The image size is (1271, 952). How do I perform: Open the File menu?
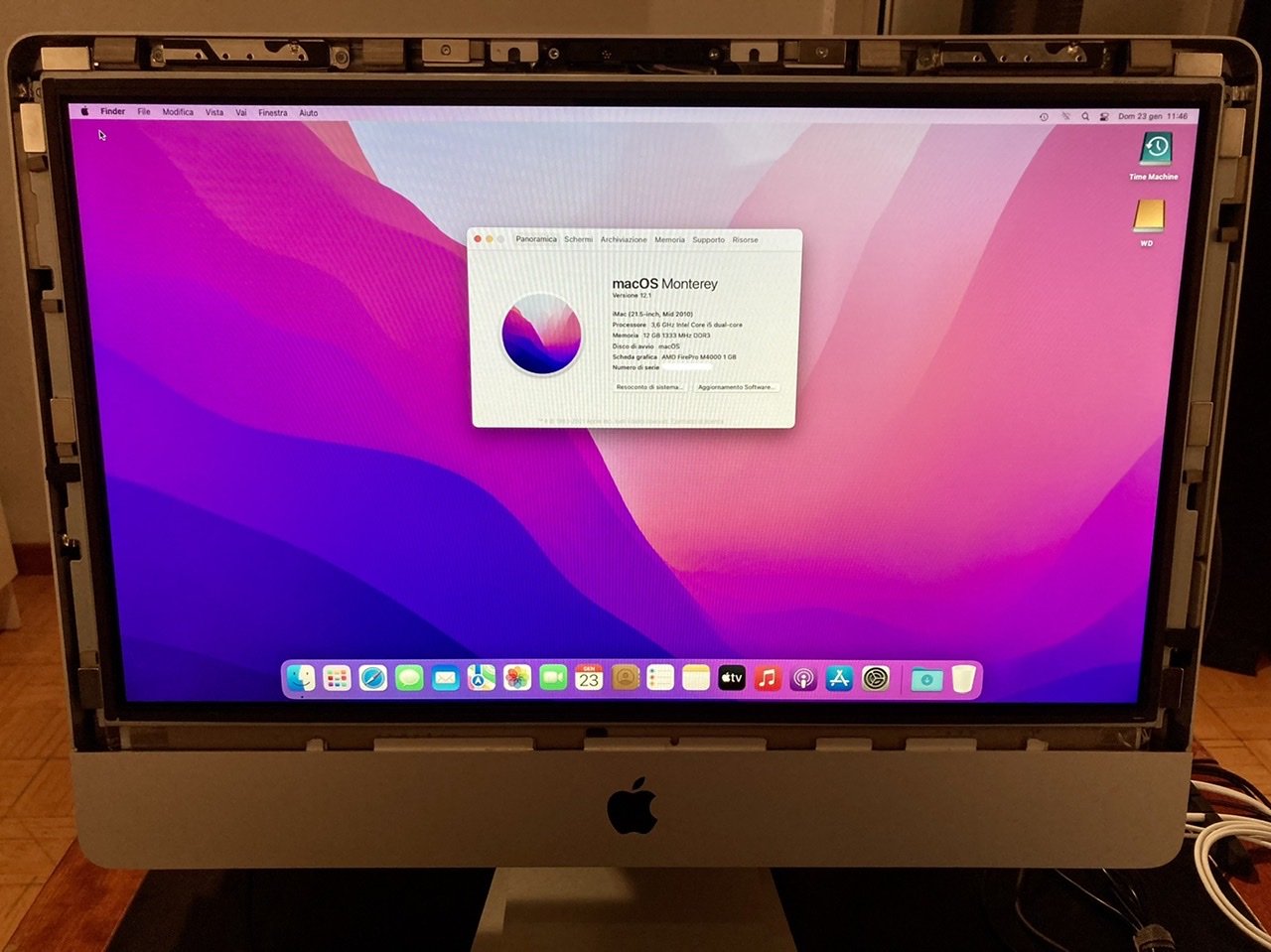(x=144, y=112)
